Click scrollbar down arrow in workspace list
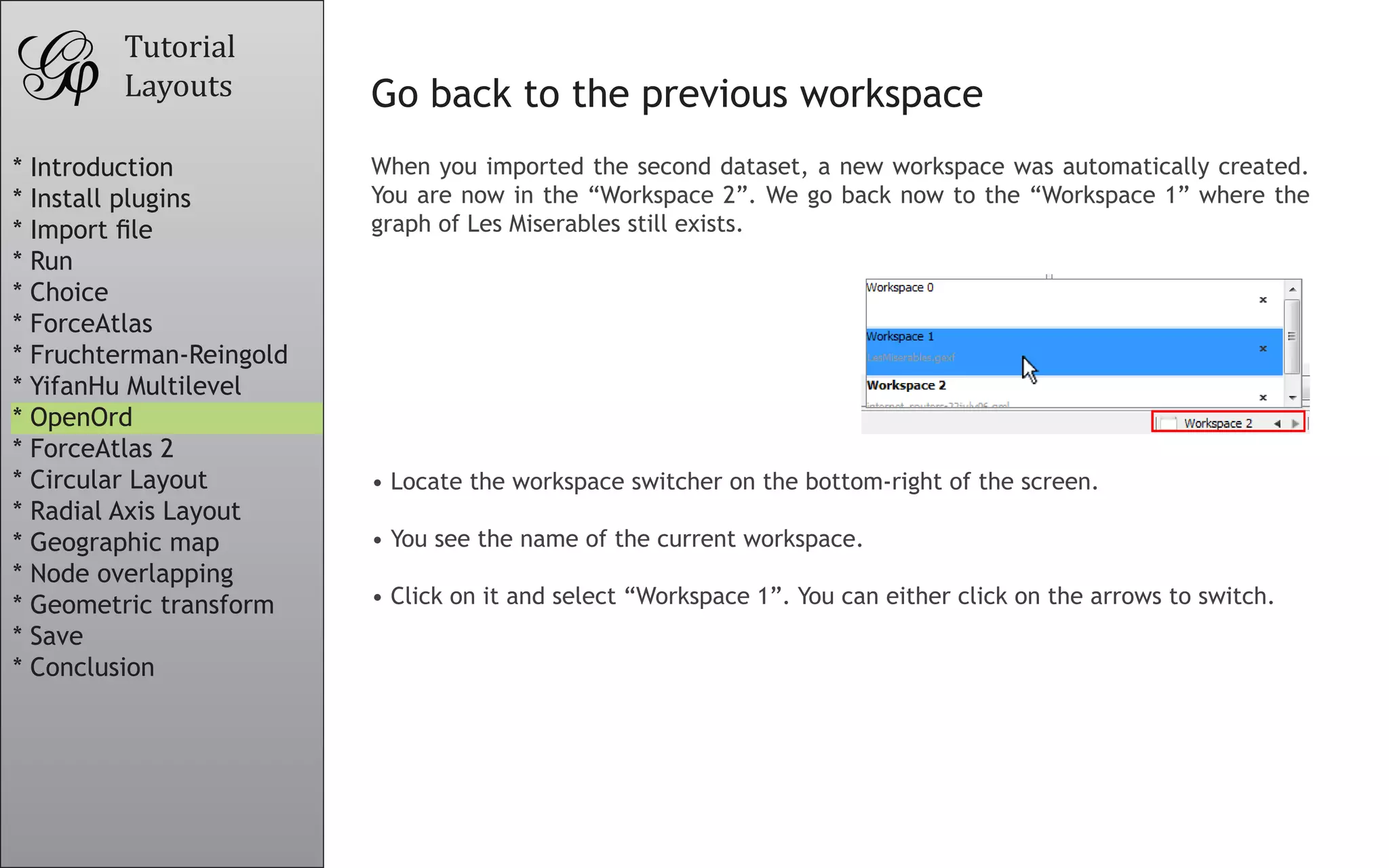Viewport: 1389px width, 868px height. tap(1293, 398)
